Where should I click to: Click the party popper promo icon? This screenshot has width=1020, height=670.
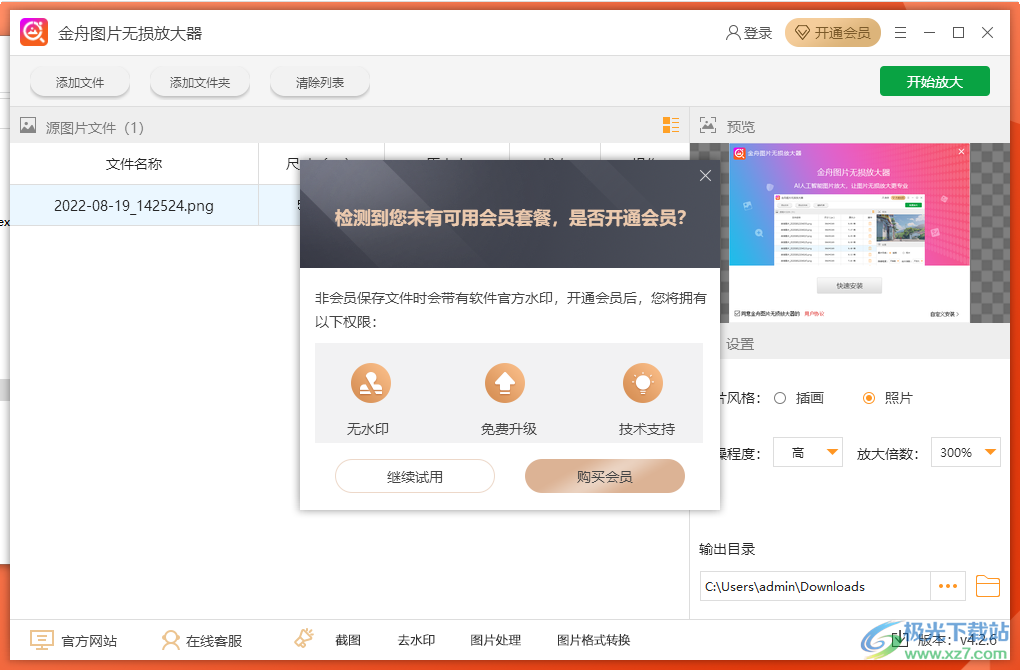click(304, 638)
